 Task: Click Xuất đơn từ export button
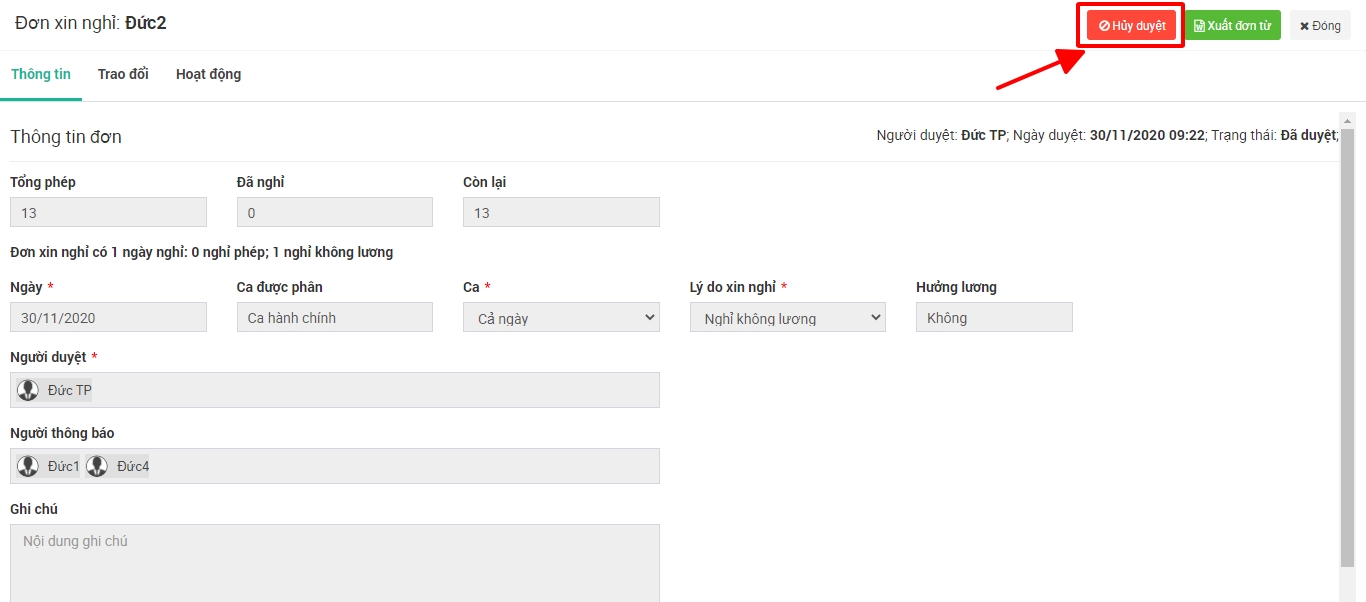[1232, 26]
